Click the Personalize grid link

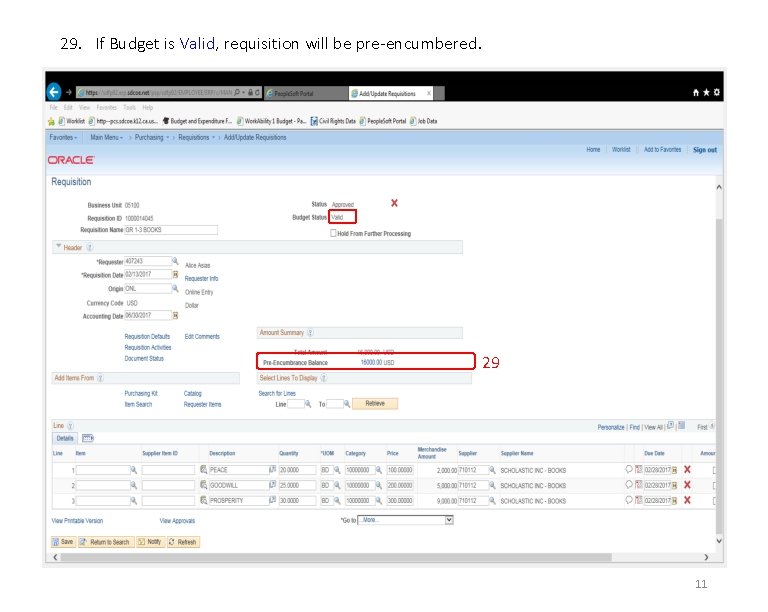pyautogui.click(x=611, y=427)
